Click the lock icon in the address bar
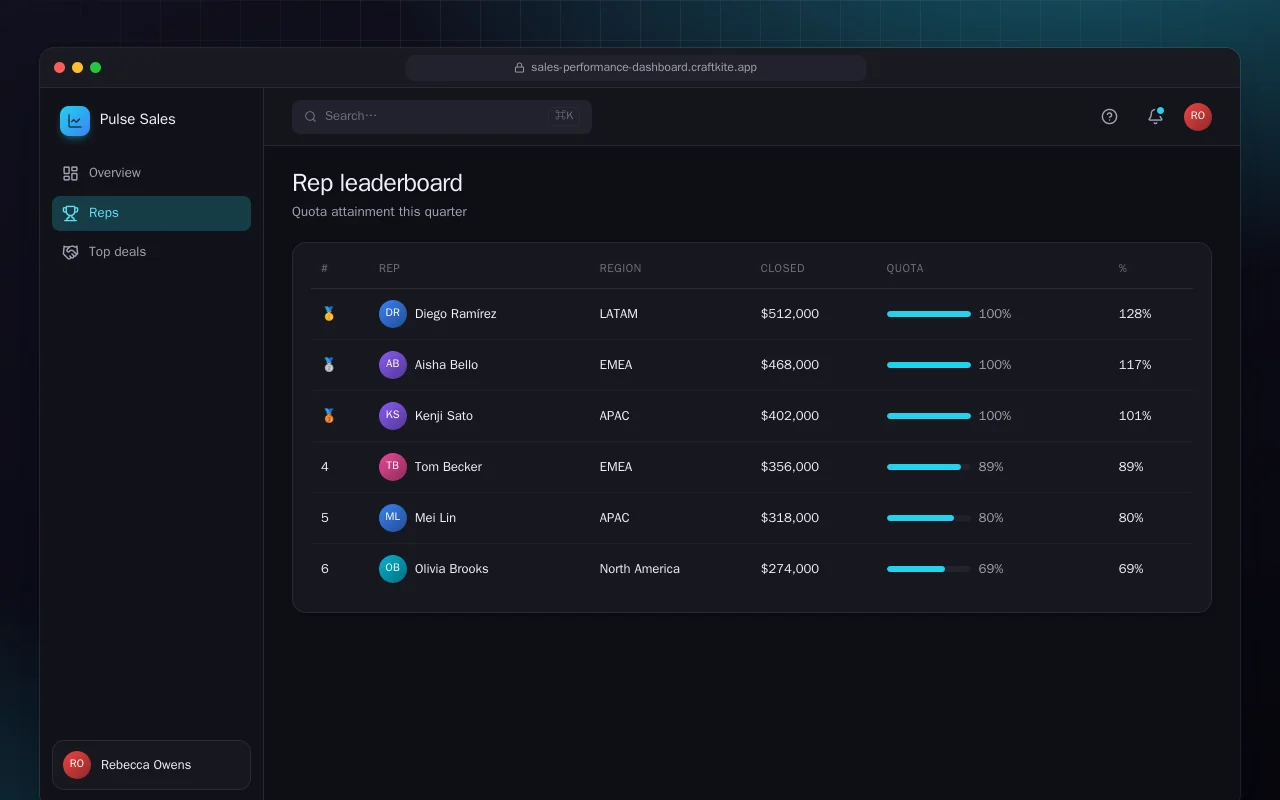 (x=520, y=68)
